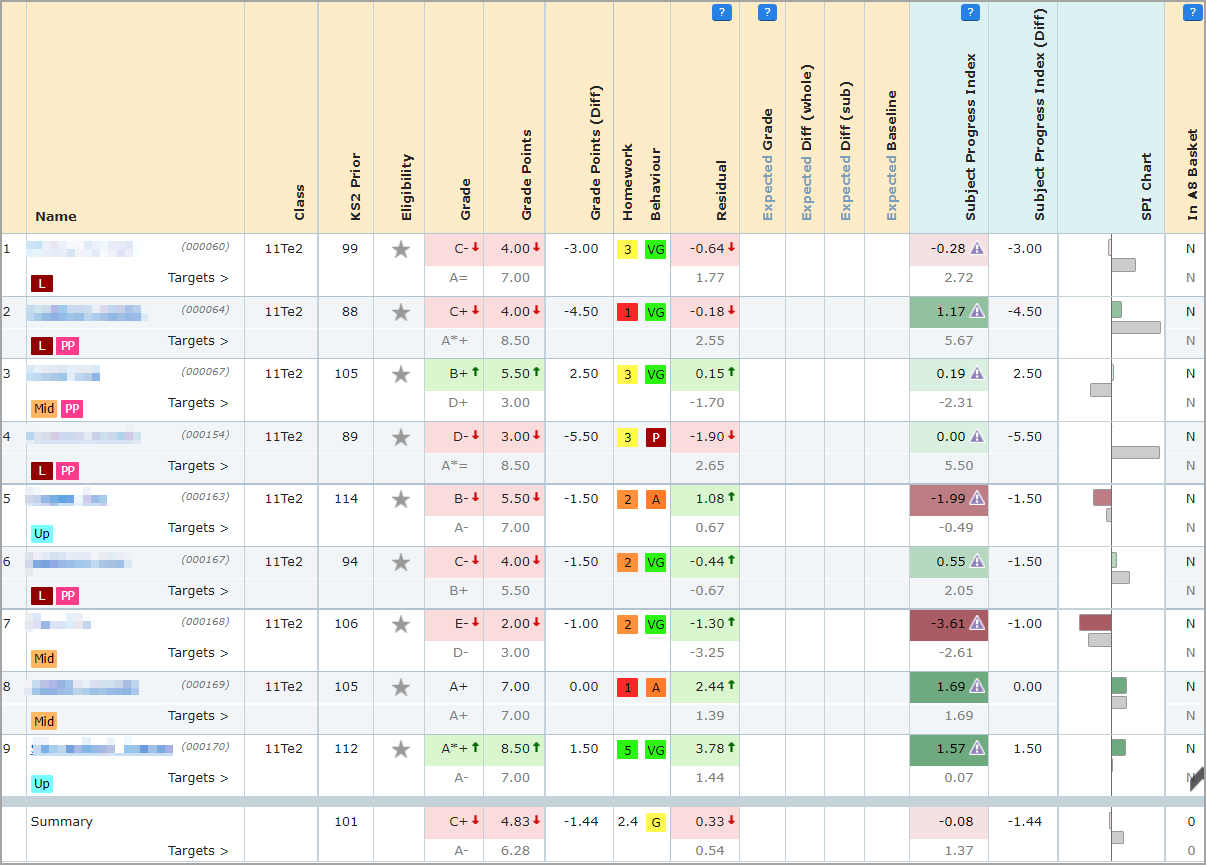
Task: Toggle the eligibility star for student 000154
Action: click(x=401, y=437)
